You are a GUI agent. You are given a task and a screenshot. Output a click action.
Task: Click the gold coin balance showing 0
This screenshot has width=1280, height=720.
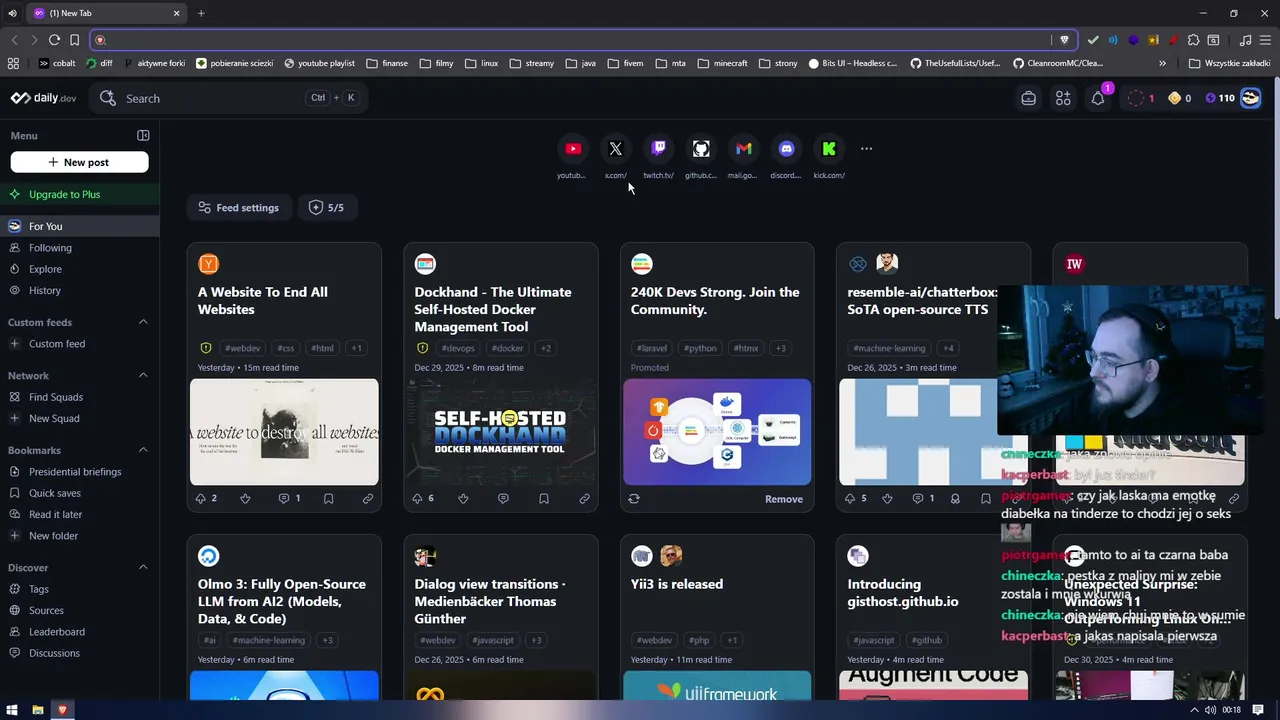coord(1179,98)
